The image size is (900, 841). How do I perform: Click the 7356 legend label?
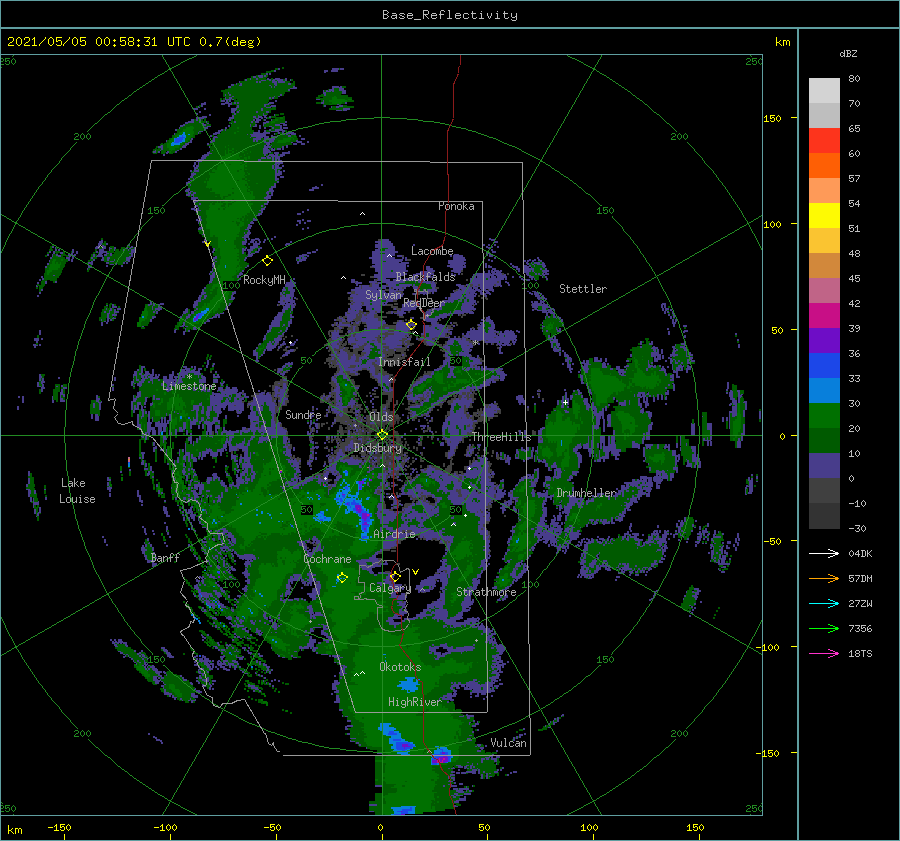click(x=860, y=629)
